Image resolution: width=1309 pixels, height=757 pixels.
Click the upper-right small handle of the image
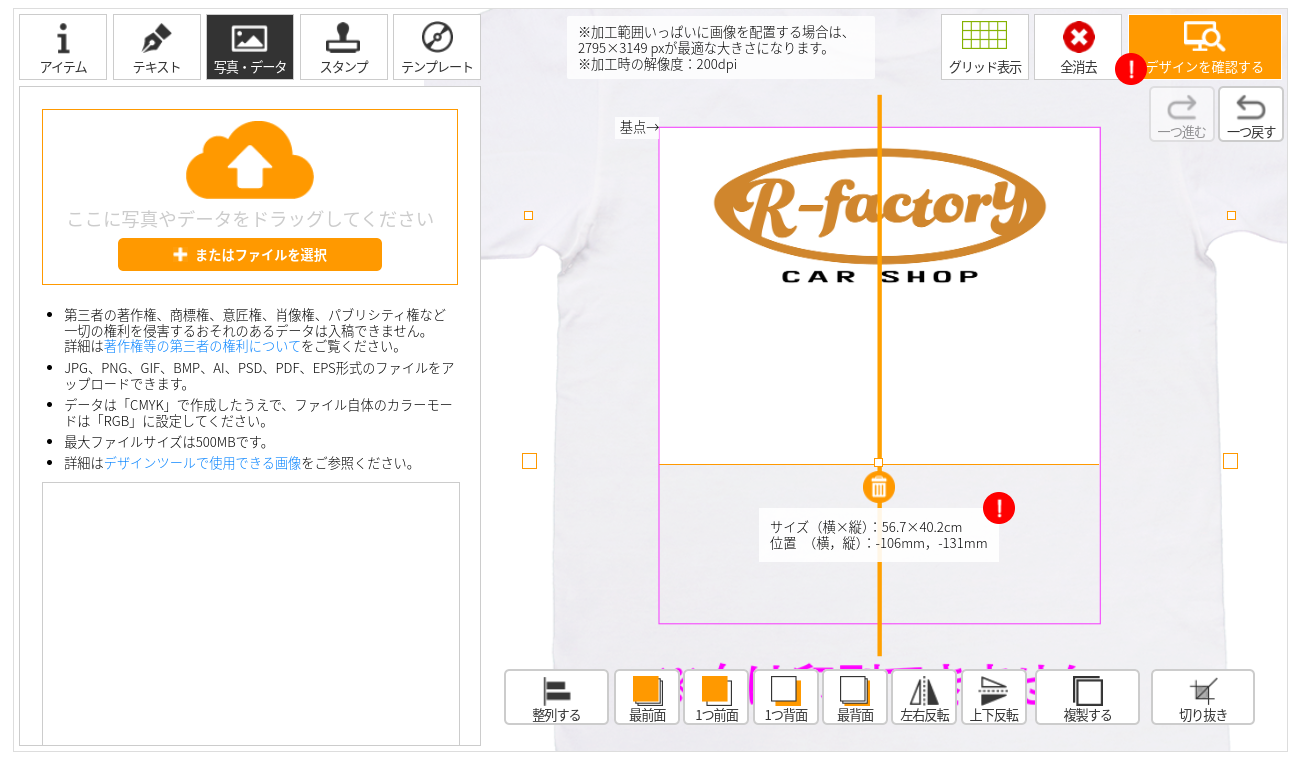pos(1231,215)
